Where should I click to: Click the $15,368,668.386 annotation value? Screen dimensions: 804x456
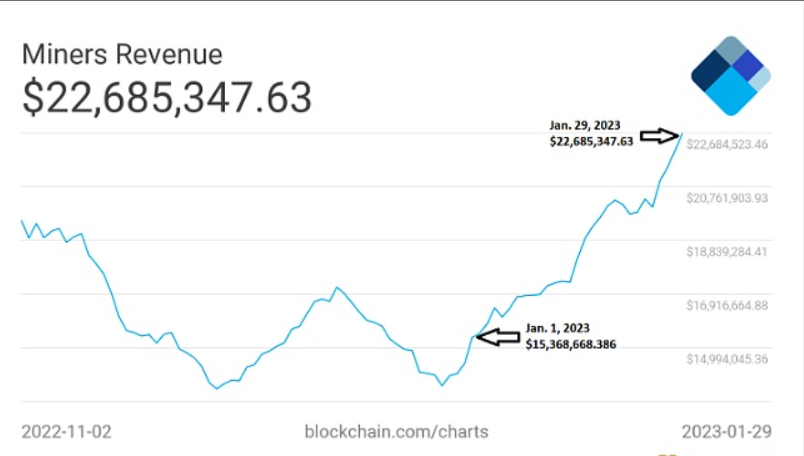pos(571,343)
